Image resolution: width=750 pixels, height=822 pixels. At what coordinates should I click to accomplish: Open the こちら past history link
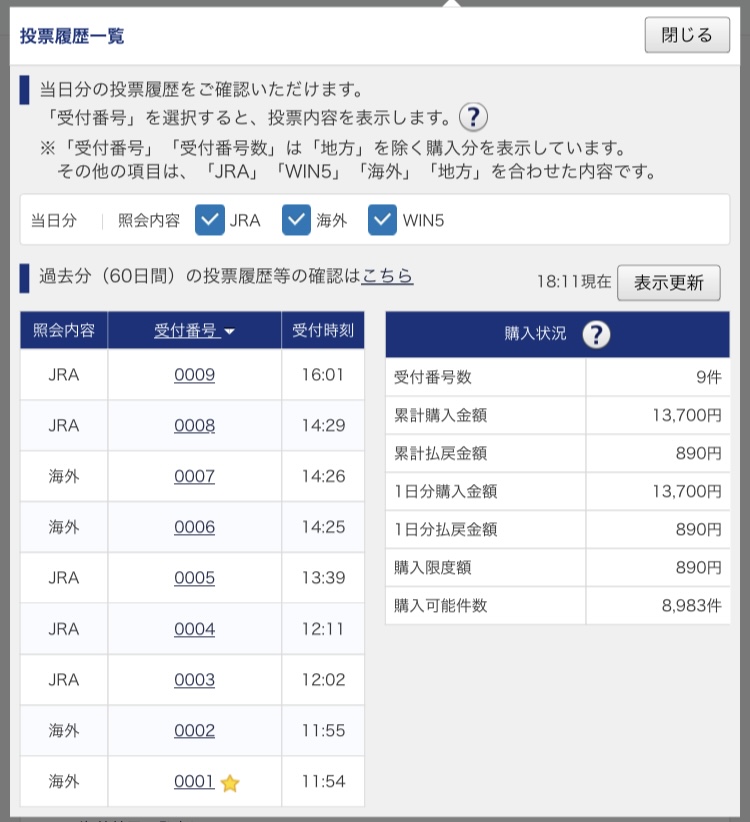(x=387, y=277)
